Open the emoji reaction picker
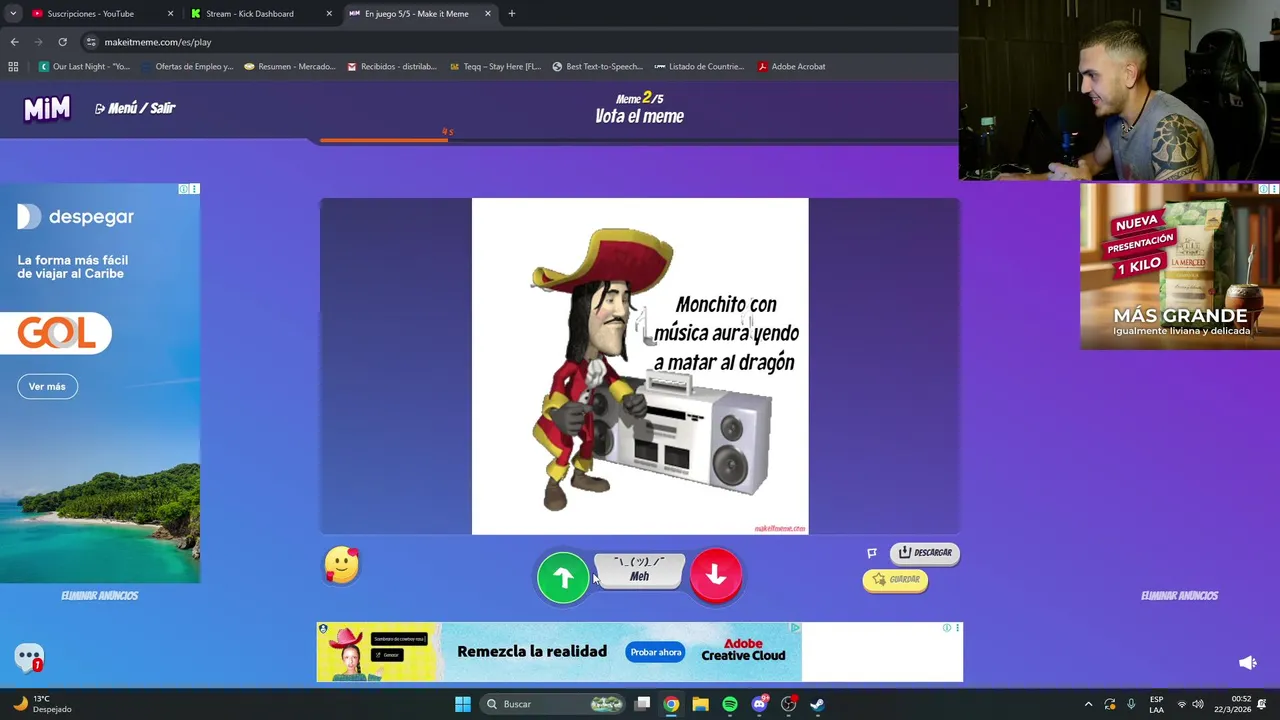The image size is (1280, 720). pos(342,566)
